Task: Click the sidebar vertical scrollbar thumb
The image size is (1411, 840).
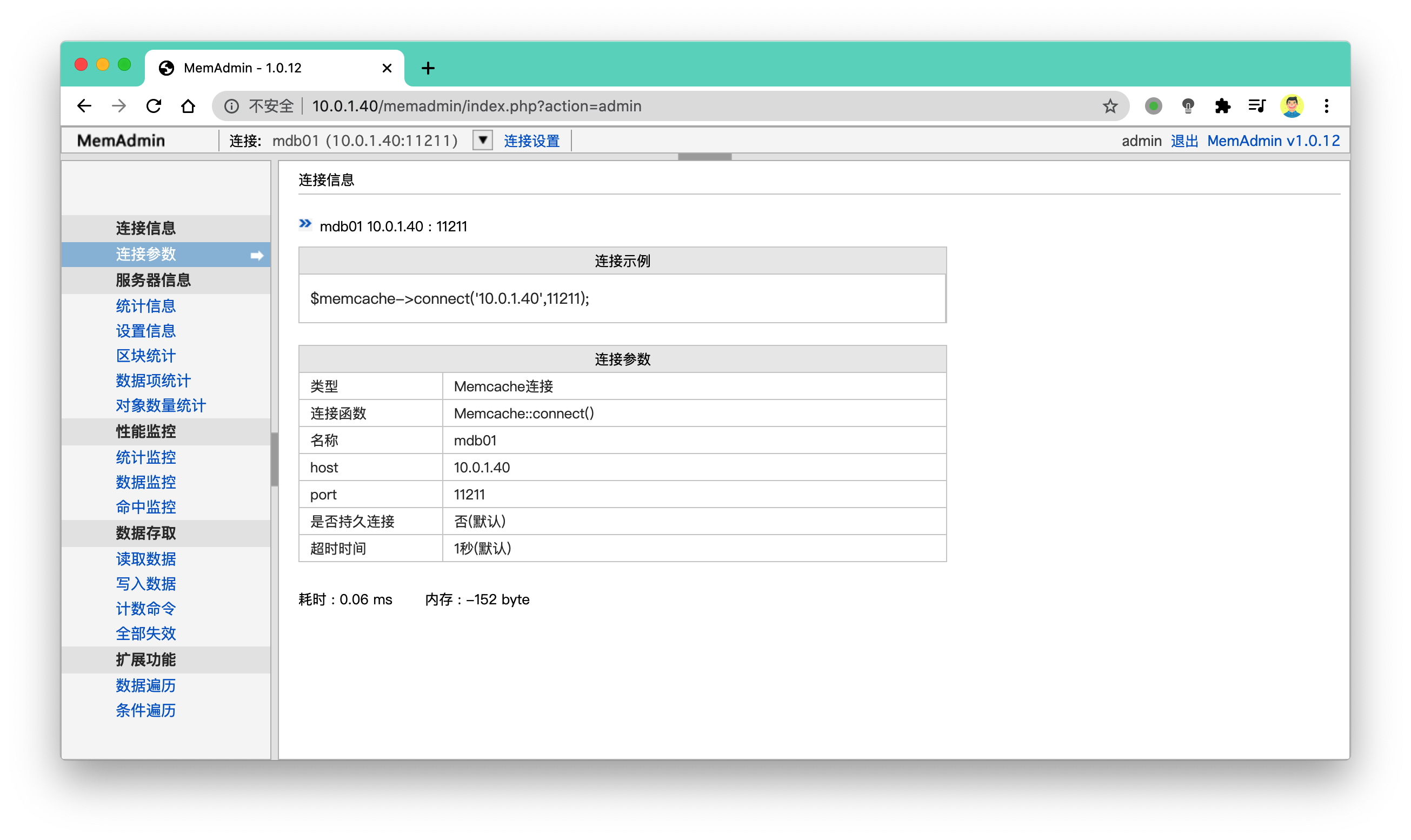Action: (275, 459)
